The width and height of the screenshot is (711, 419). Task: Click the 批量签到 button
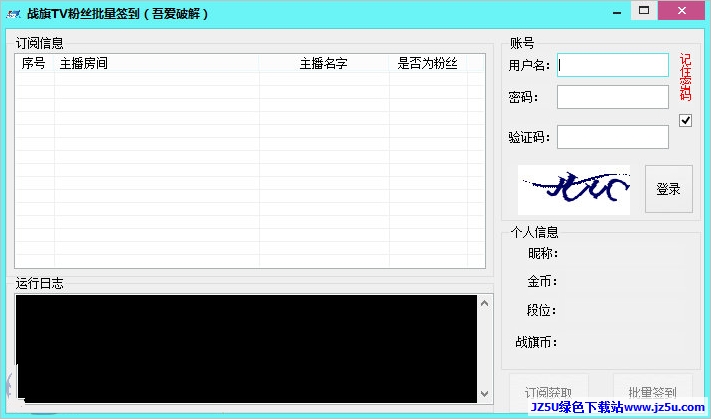[653, 392]
